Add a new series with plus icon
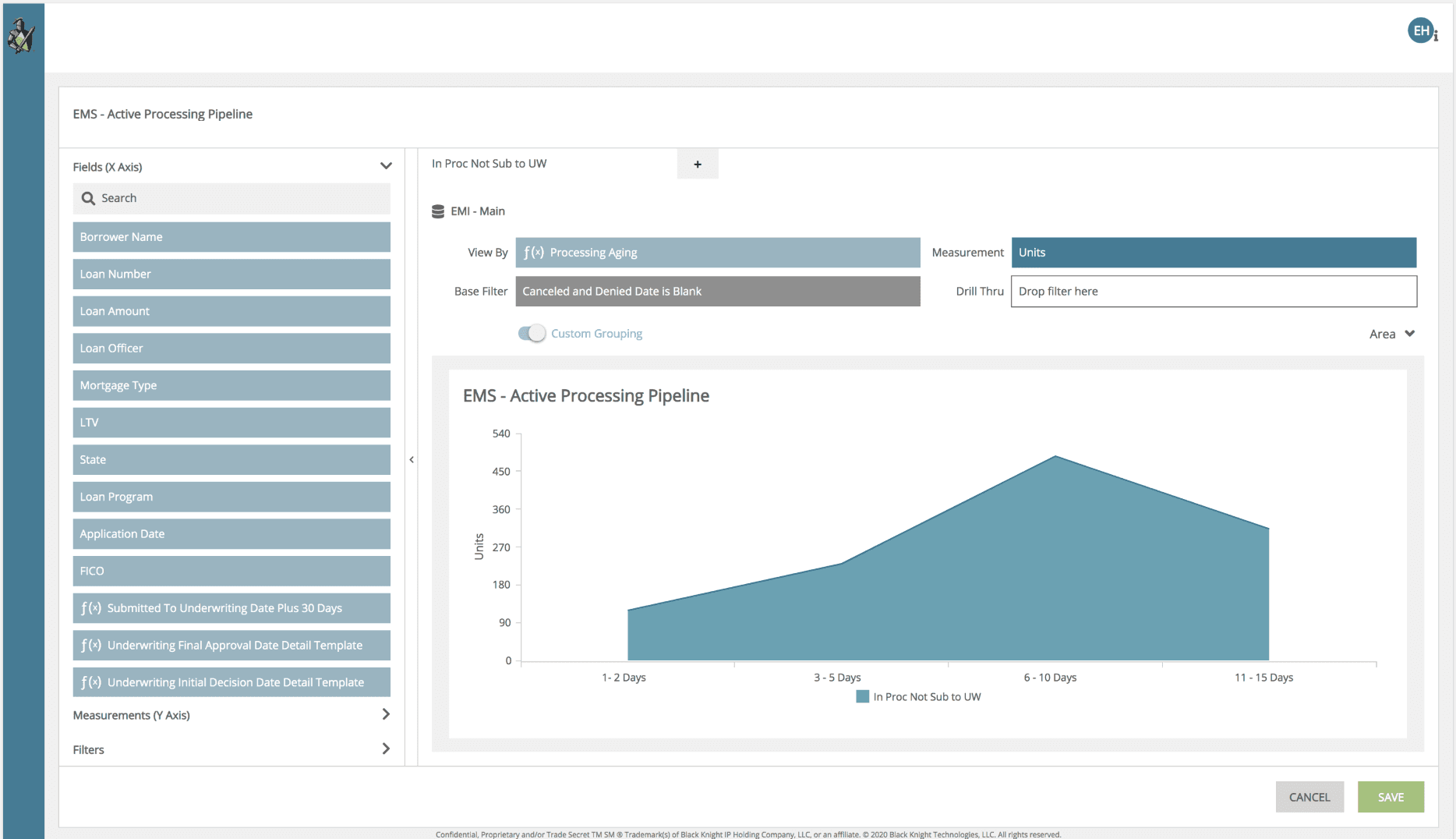Screen dimensions: 1456x839 [x=698, y=165]
